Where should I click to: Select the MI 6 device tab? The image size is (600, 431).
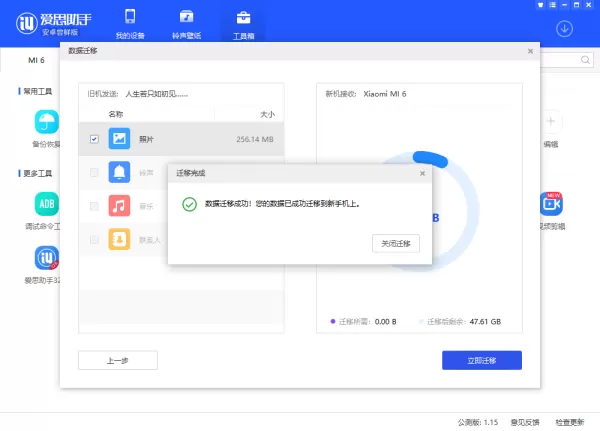[x=36, y=60]
